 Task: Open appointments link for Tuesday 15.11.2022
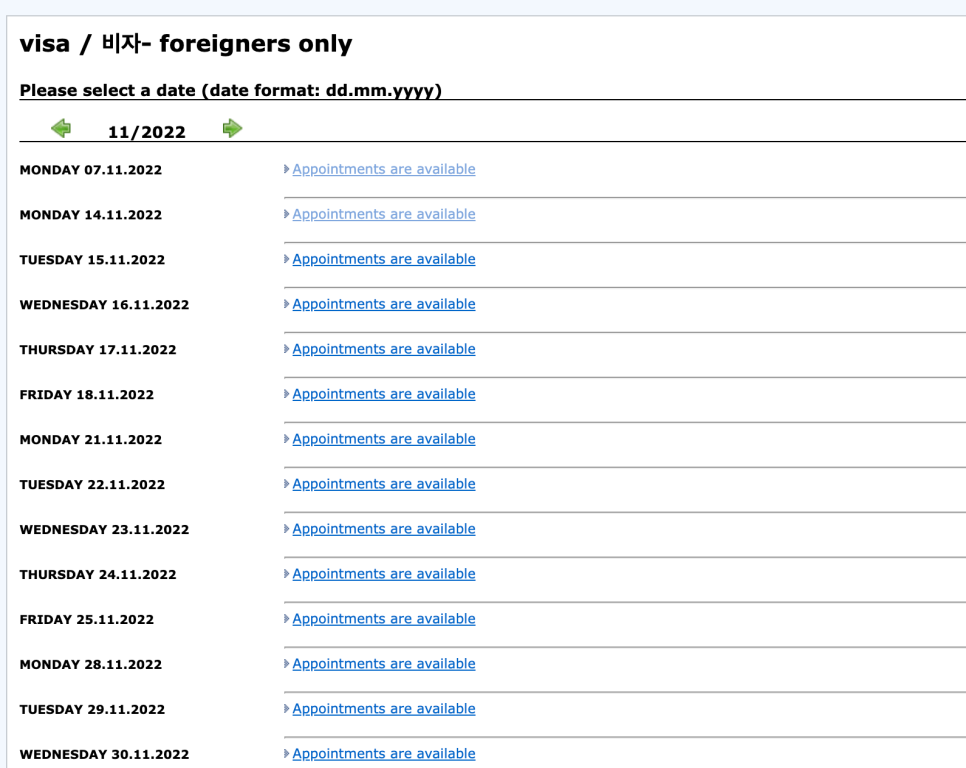click(384, 259)
